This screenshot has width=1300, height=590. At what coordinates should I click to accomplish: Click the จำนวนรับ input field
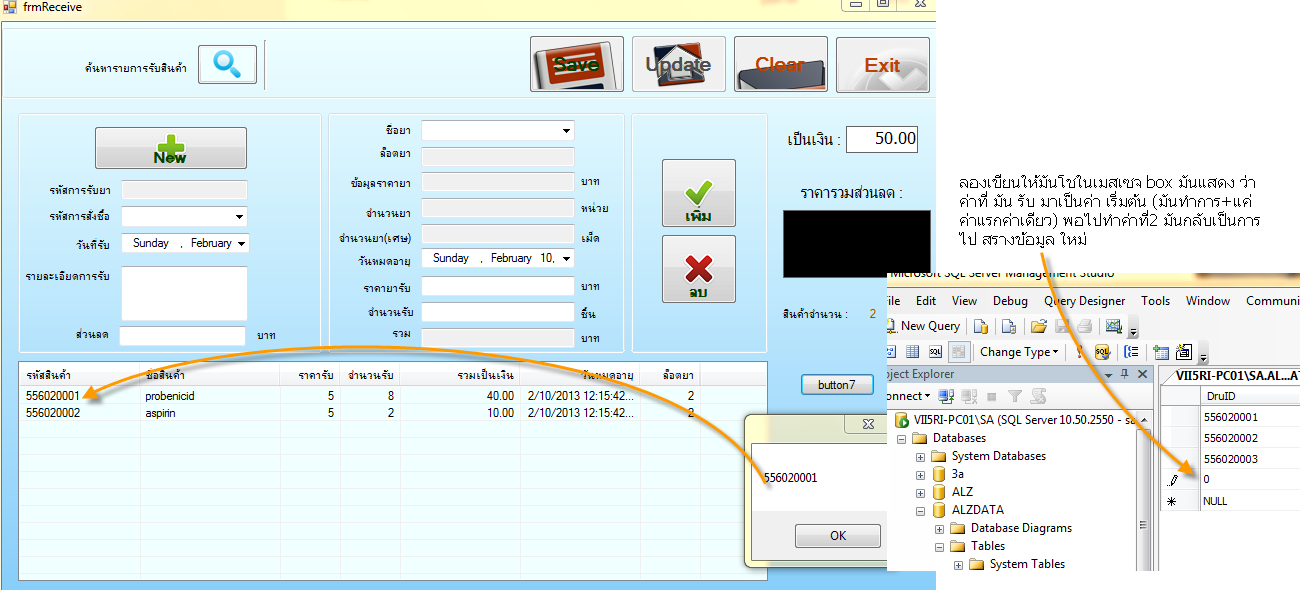pos(498,312)
